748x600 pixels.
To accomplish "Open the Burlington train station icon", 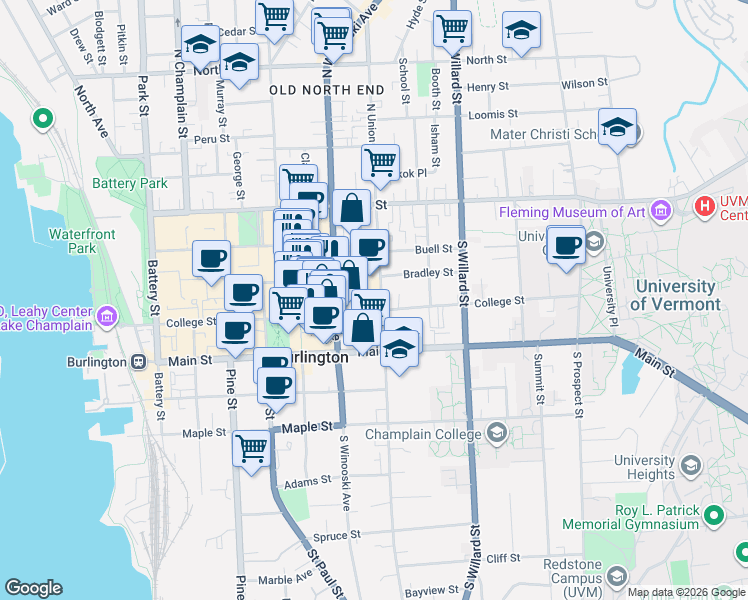I will tap(139, 362).
